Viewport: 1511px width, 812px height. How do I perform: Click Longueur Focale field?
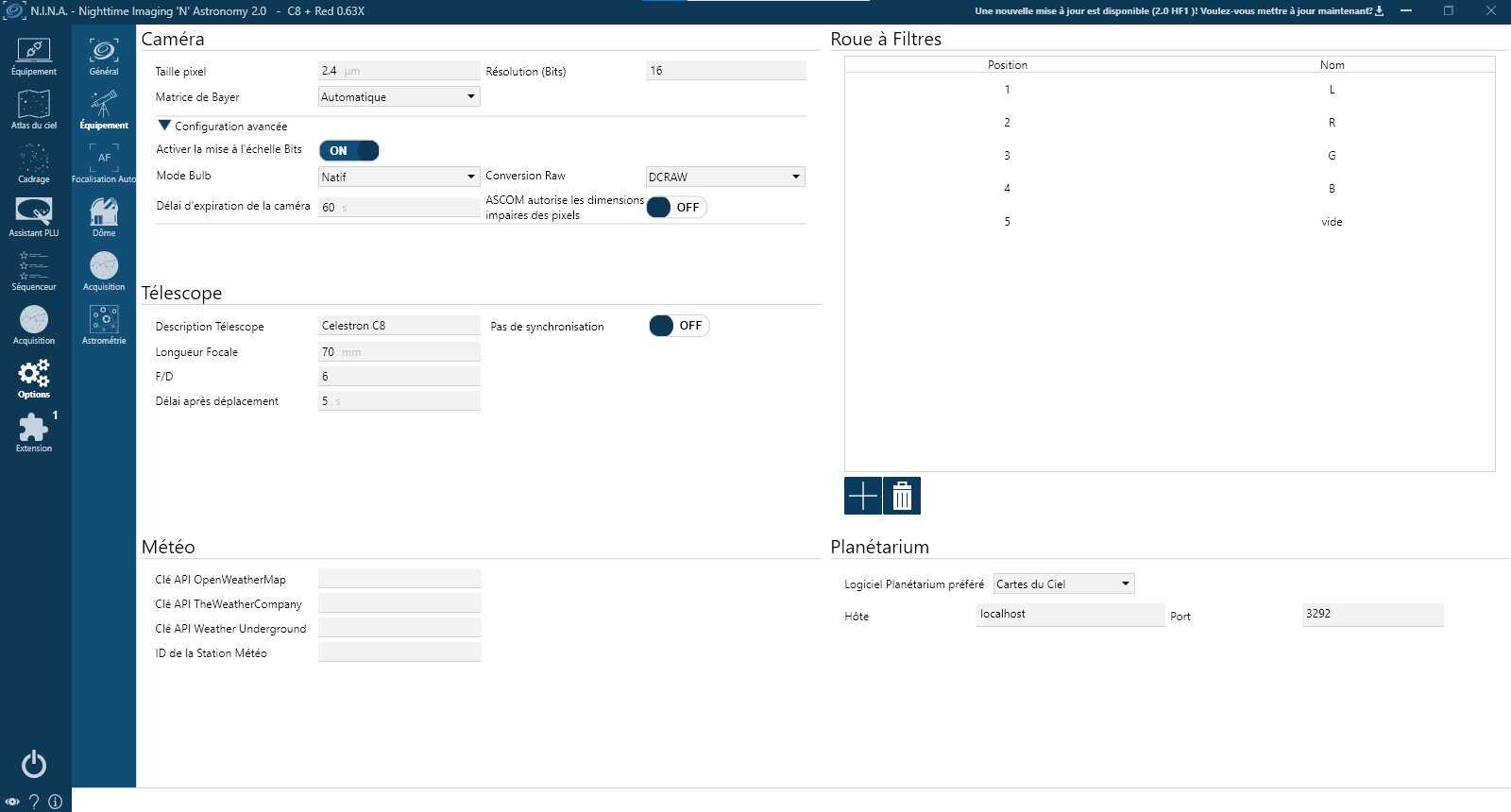[x=399, y=352]
